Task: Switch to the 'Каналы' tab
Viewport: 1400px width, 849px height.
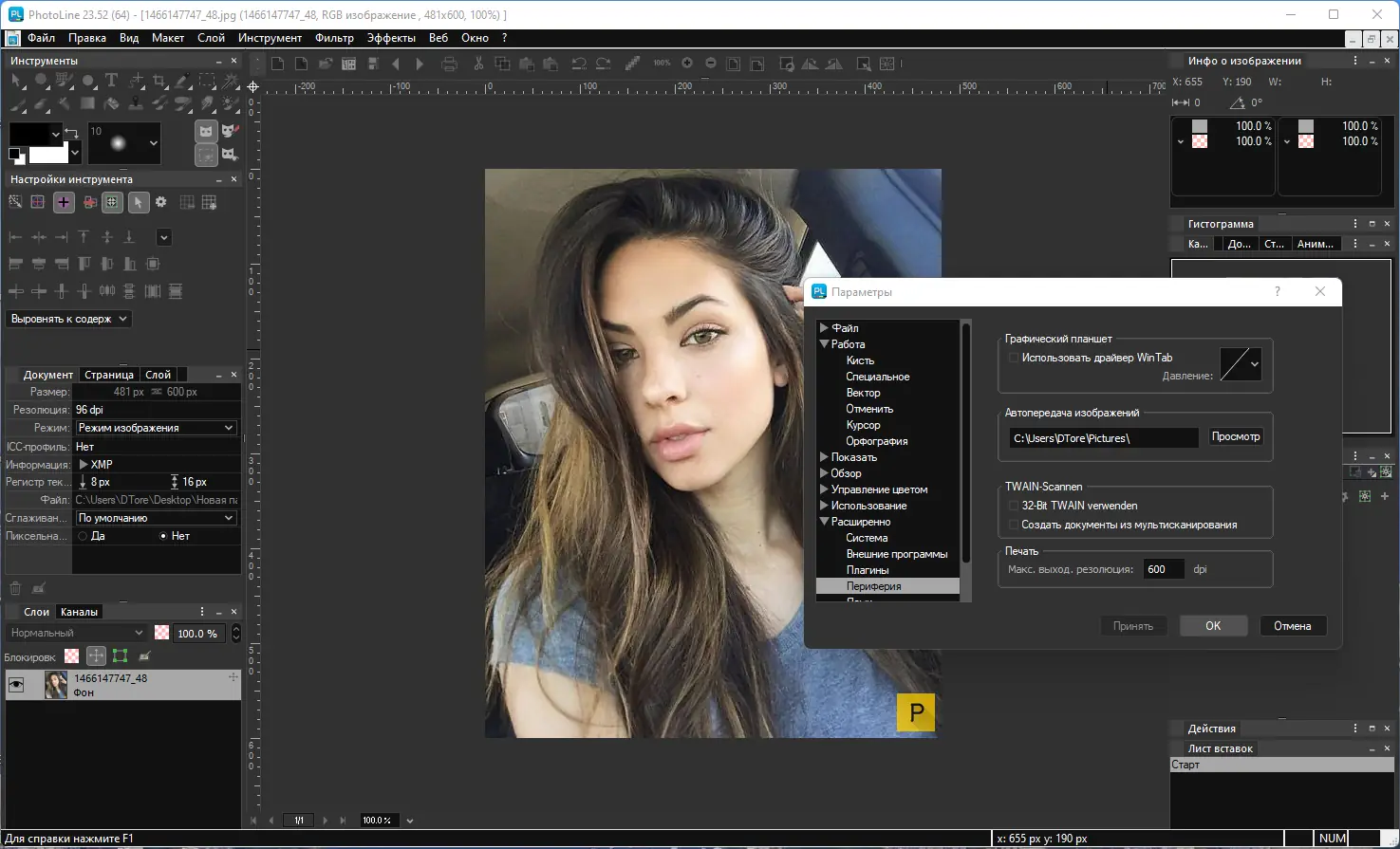Action: 79,612
